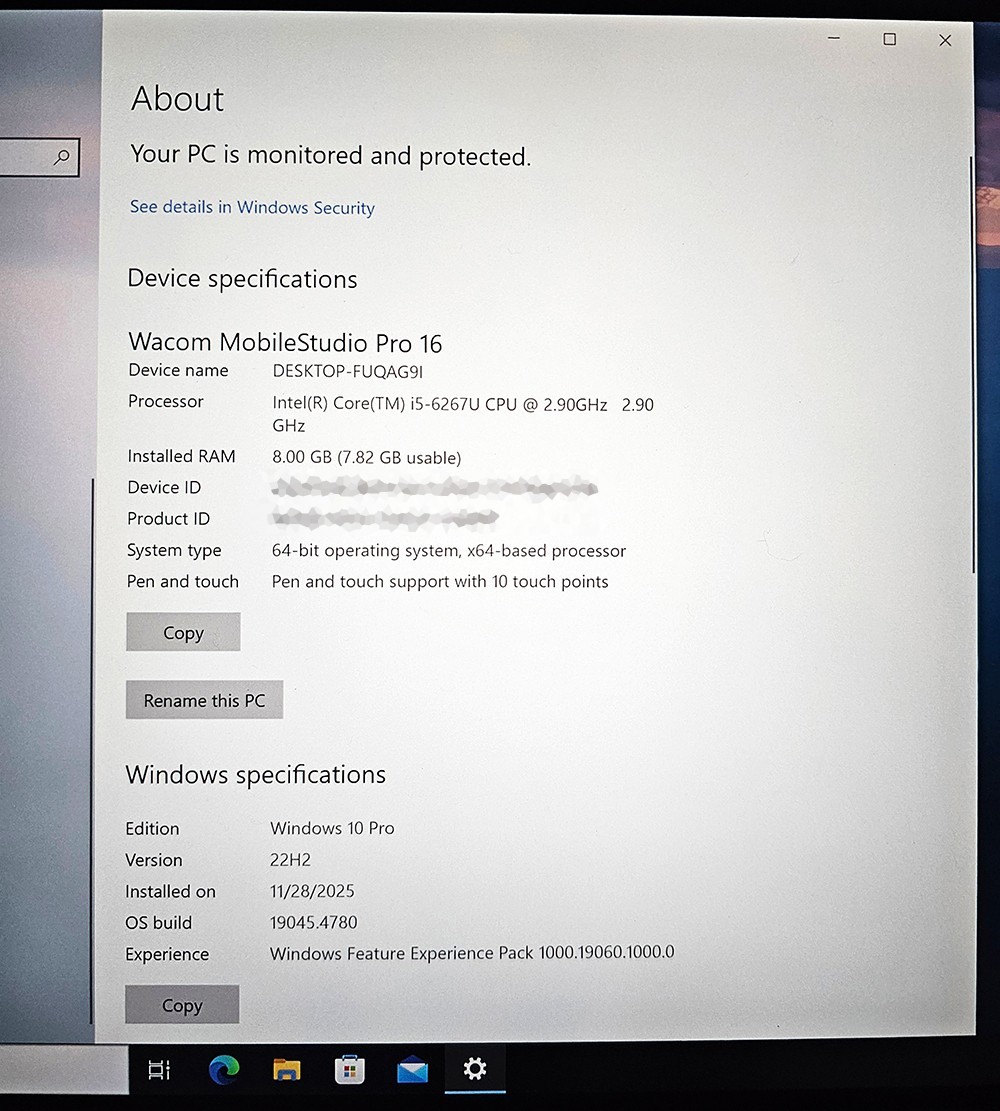Open the Mail app from the taskbar
The height and width of the screenshot is (1111, 1000).
(412, 1070)
